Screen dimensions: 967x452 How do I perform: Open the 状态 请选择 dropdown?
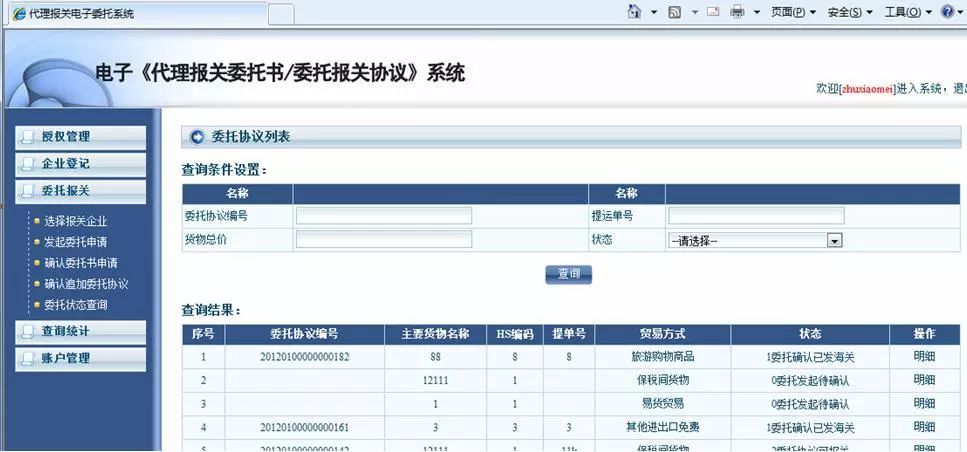click(755, 240)
